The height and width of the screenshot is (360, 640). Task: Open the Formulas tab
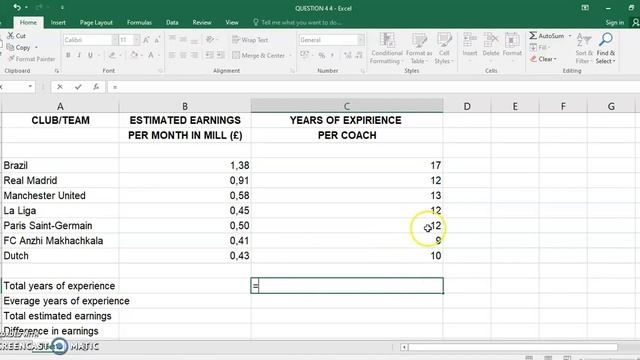pyautogui.click(x=139, y=22)
